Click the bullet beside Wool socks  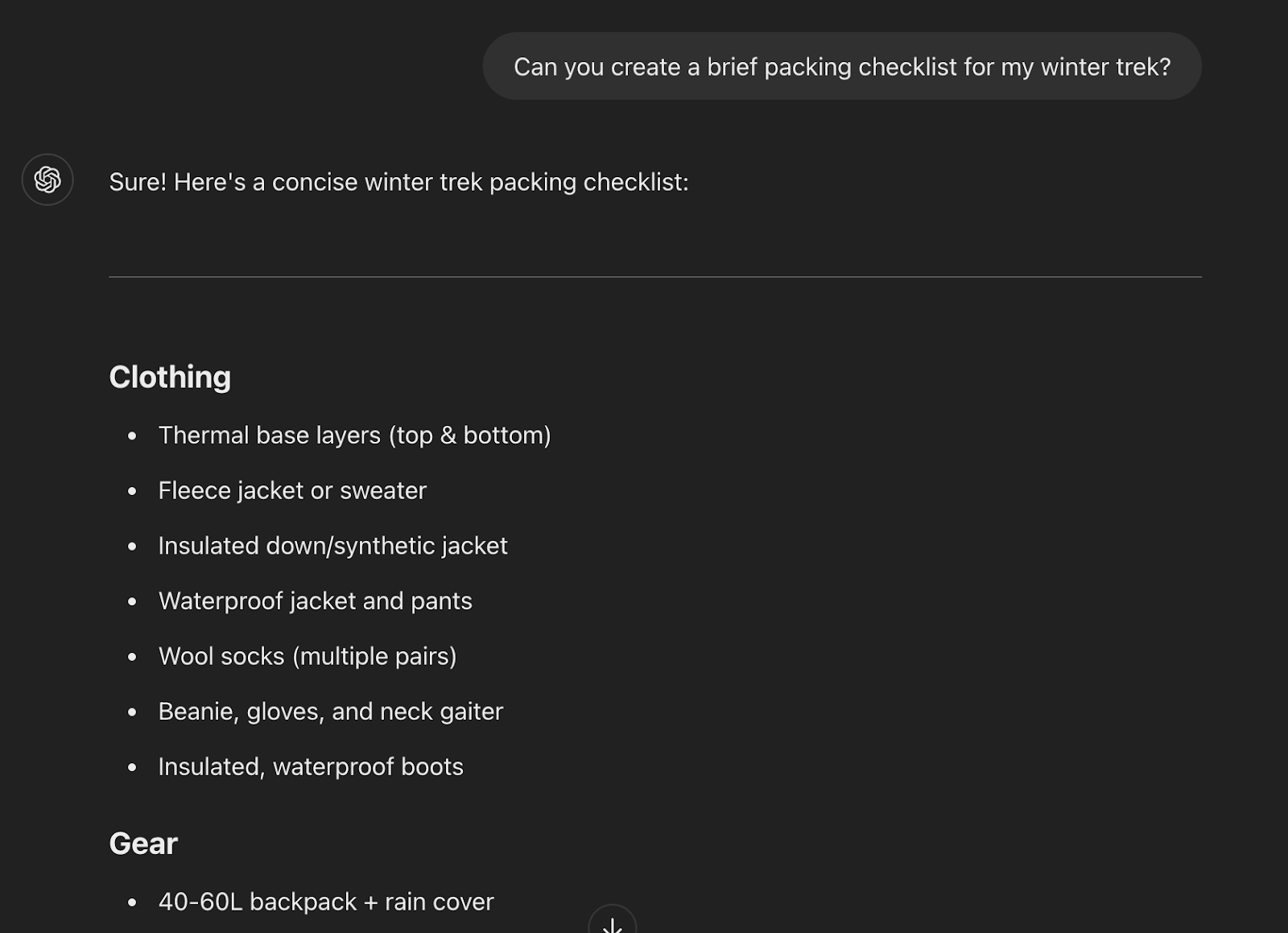[x=133, y=658]
